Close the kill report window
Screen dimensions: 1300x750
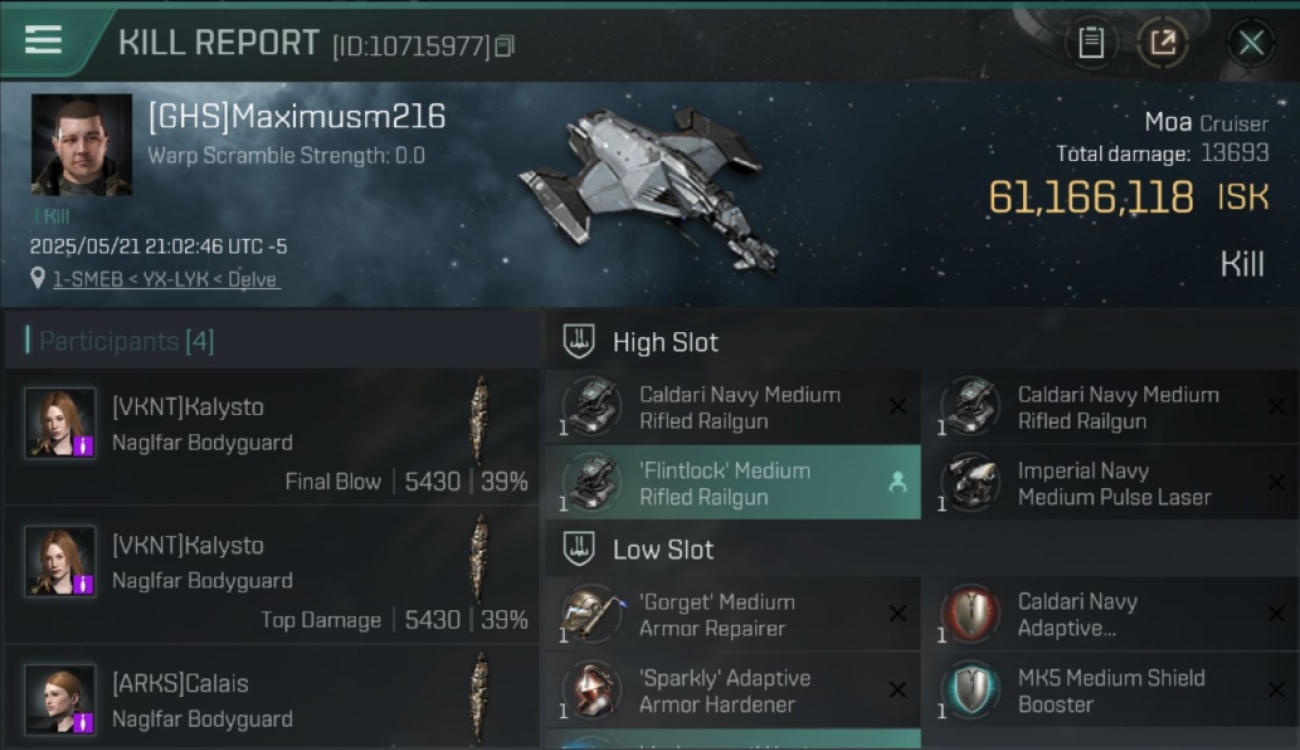[1251, 43]
